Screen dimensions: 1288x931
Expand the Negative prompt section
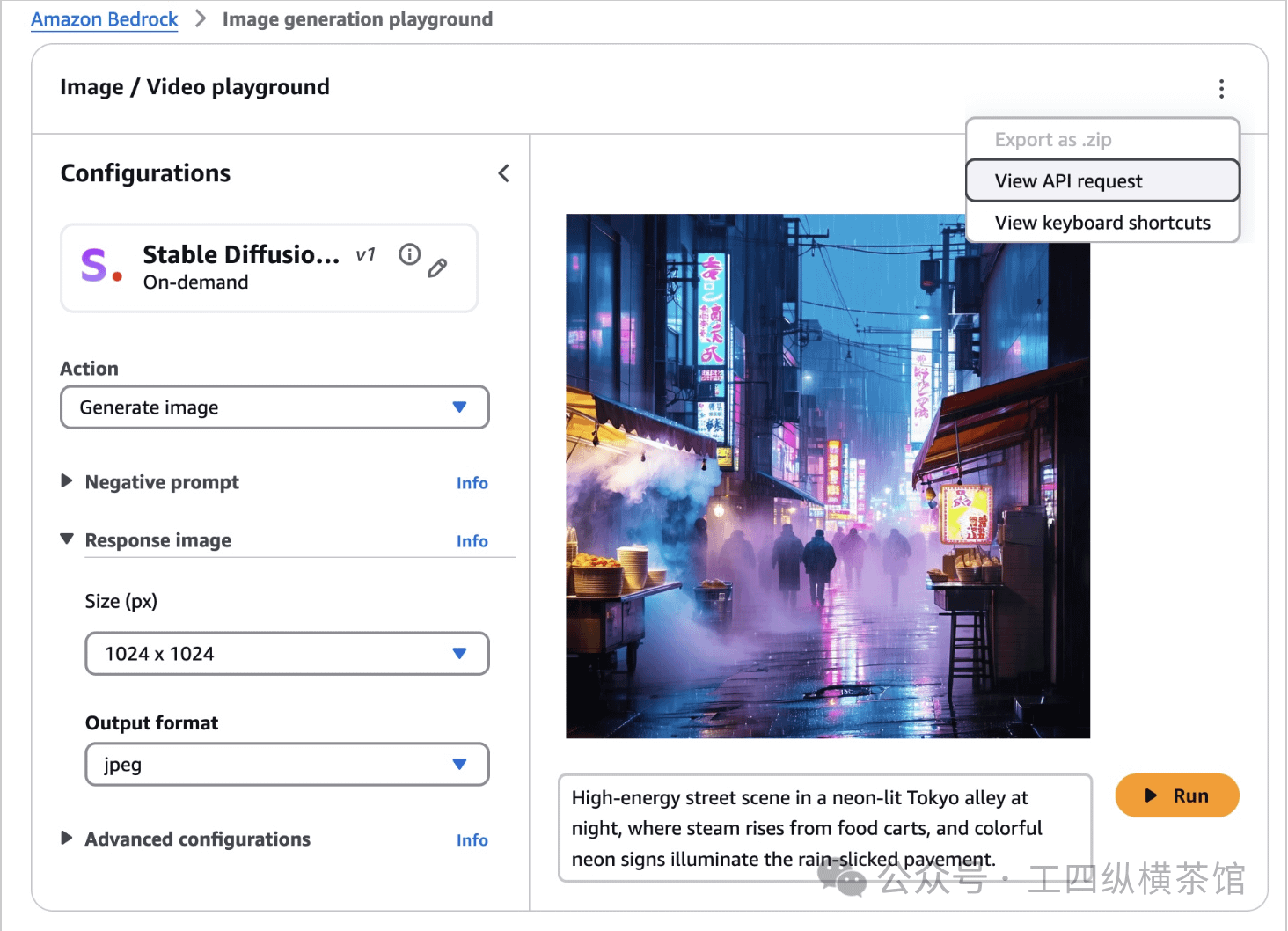[x=67, y=481]
